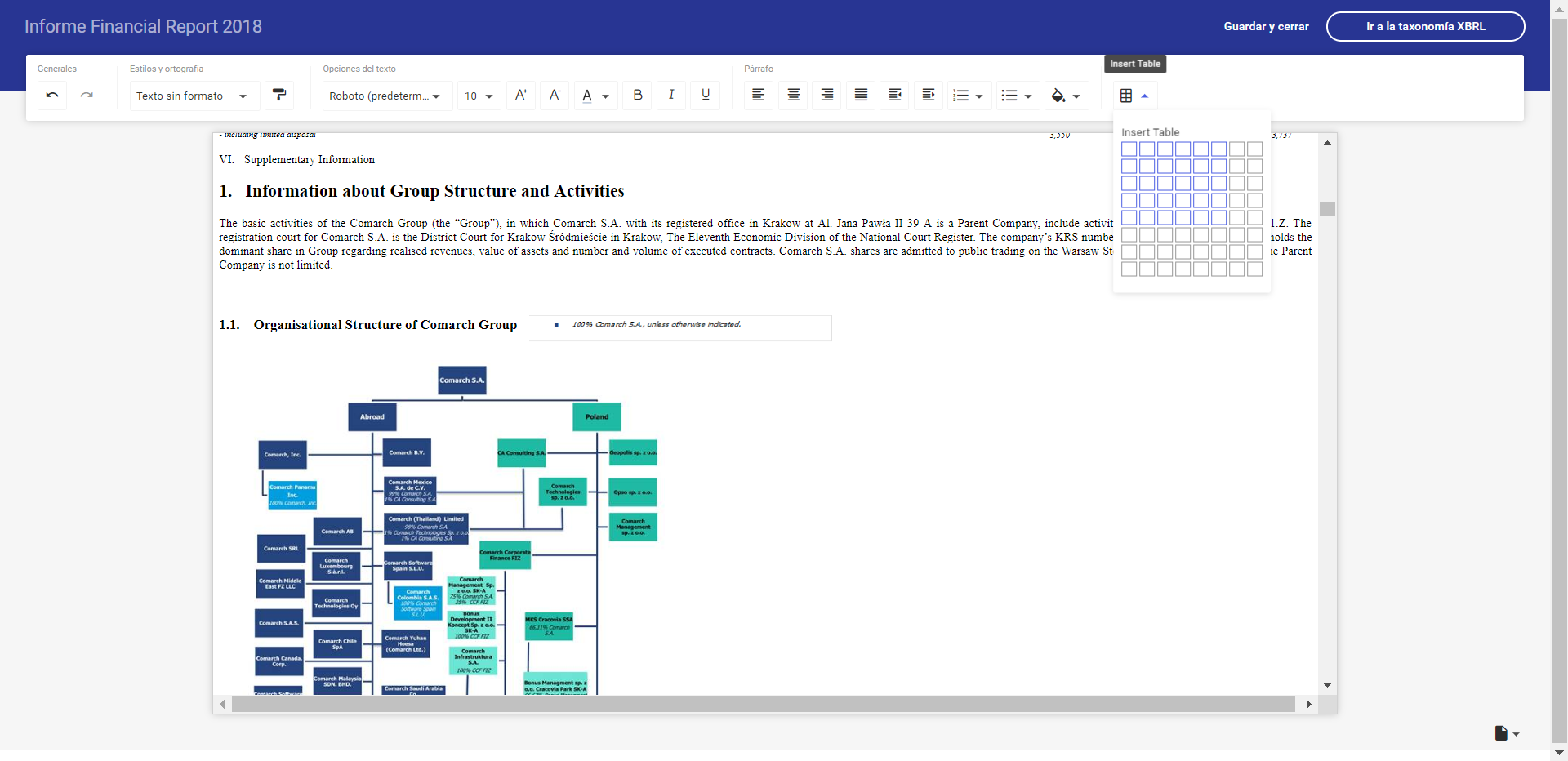Open the Texto sin formato style dropdown
Image resolution: width=1568 pixels, height=761 pixels.
click(194, 96)
